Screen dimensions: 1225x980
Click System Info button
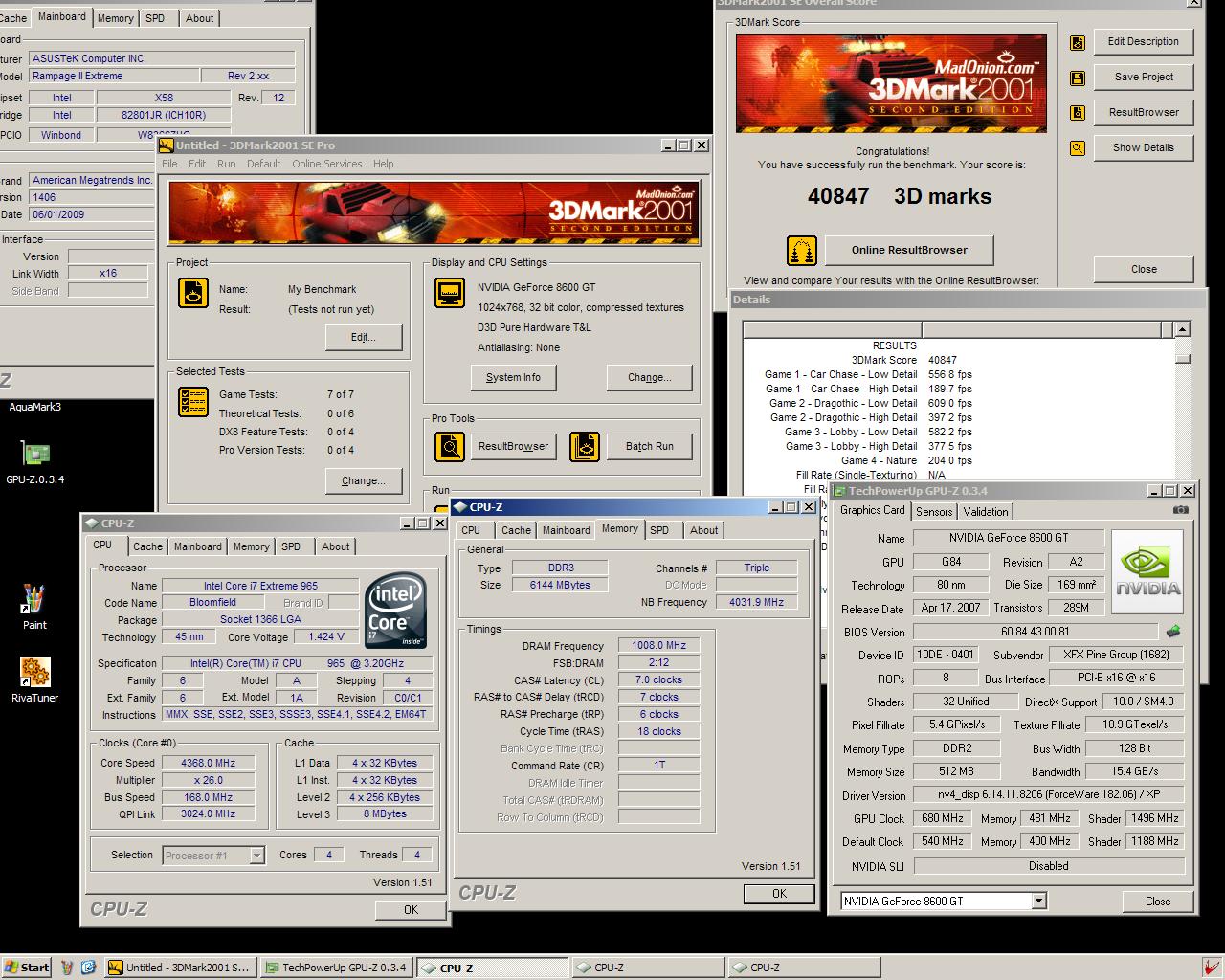(x=513, y=378)
